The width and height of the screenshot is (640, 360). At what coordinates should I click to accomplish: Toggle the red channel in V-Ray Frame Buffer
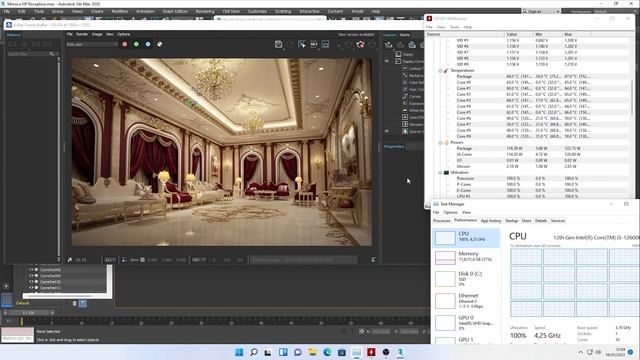click(x=124, y=44)
